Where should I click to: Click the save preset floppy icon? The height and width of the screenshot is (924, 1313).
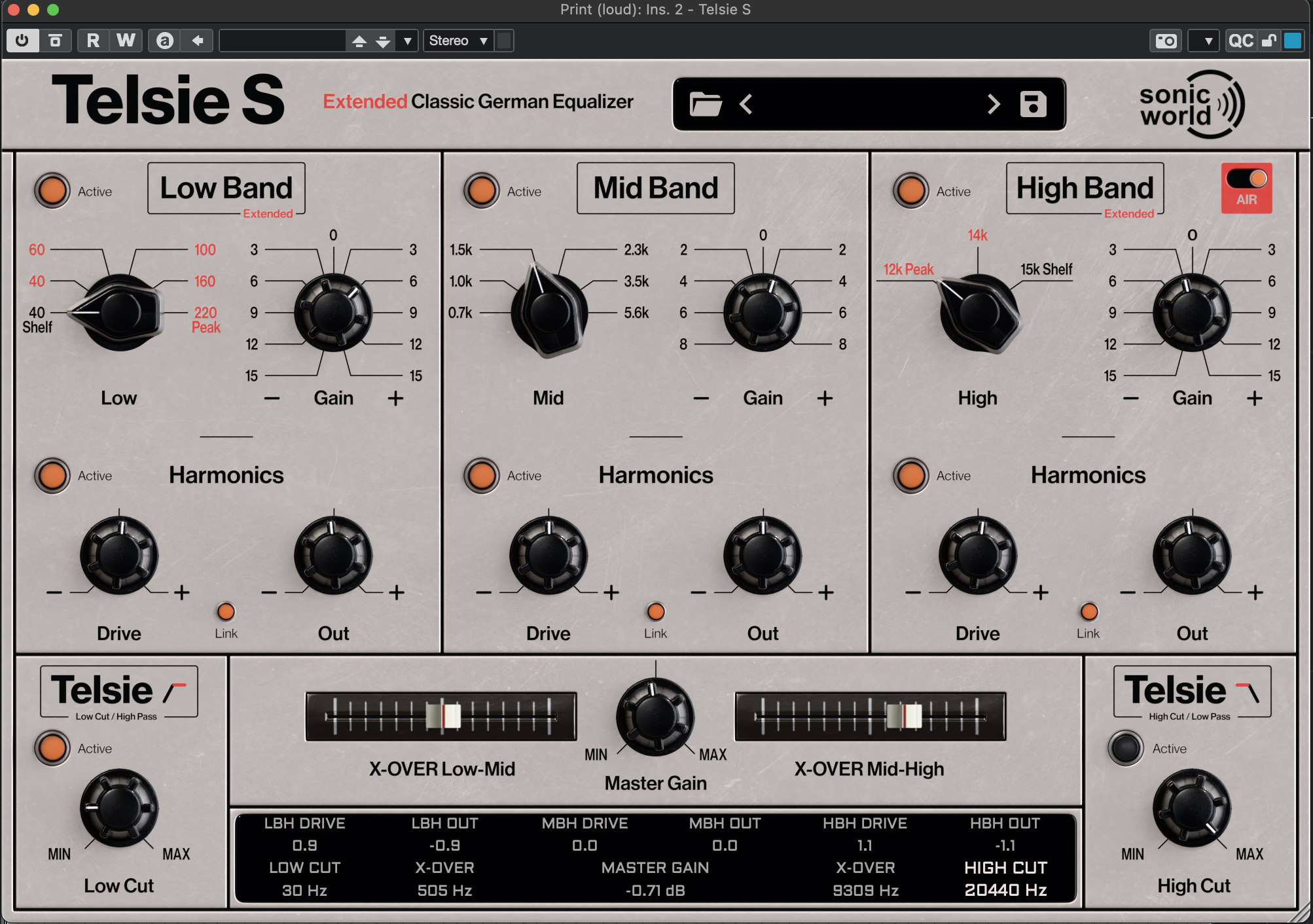point(1033,104)
